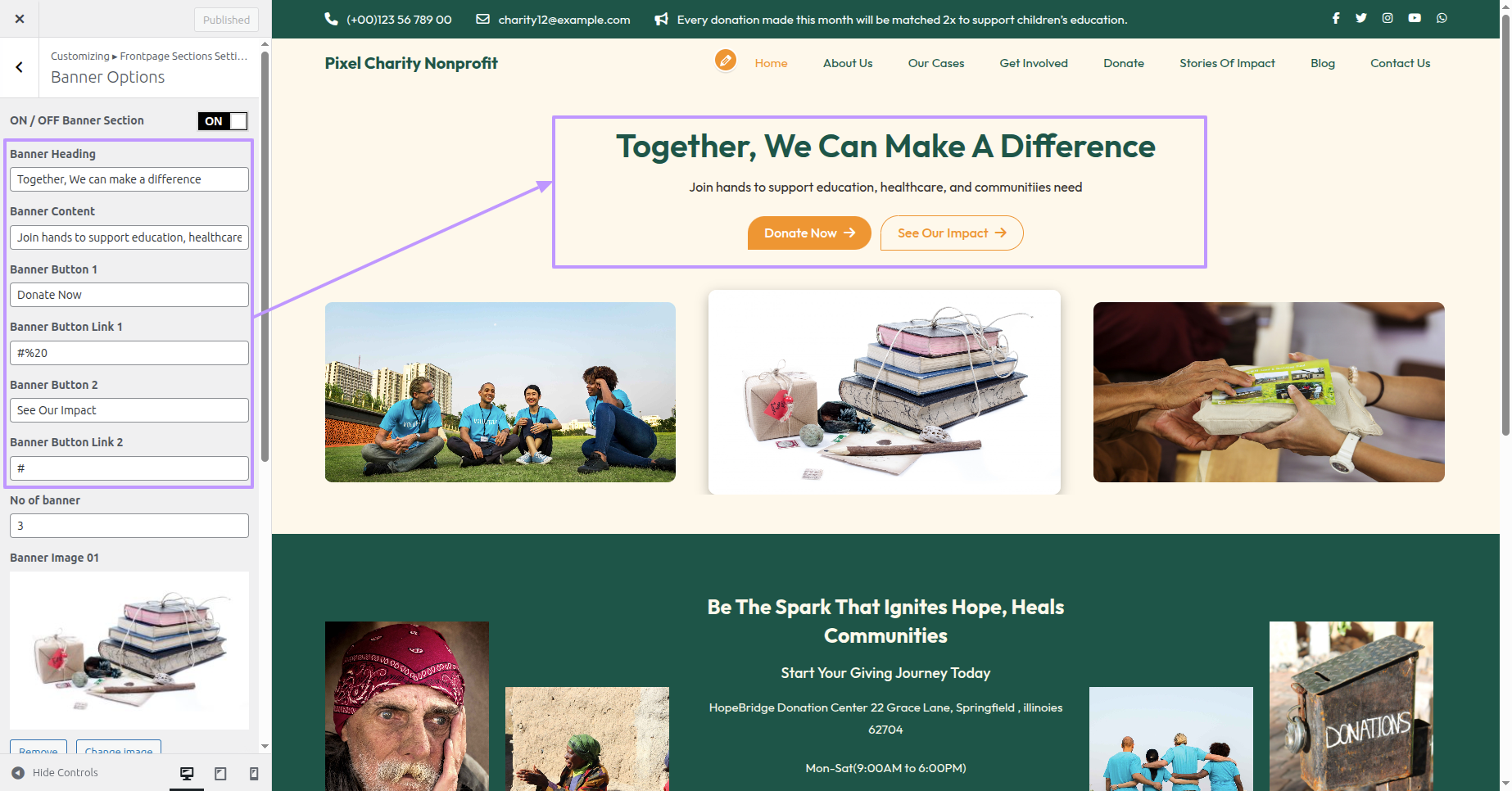
Task: Toggle the ON / OFF Banner Section switch
Action: click(x=223, y=121)
